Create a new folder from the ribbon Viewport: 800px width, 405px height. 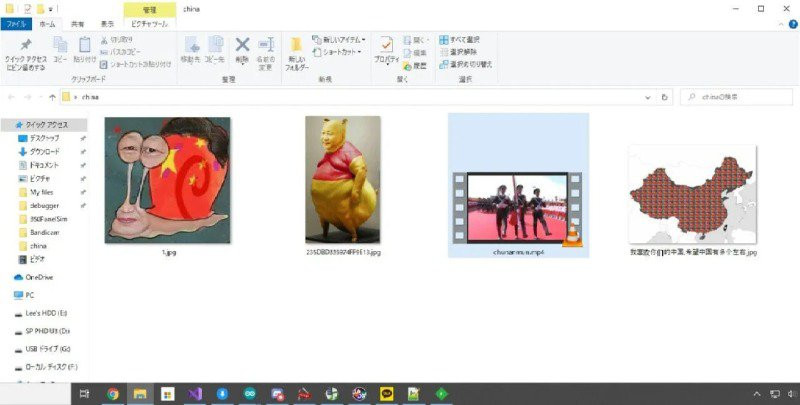(x=297, y=52)
